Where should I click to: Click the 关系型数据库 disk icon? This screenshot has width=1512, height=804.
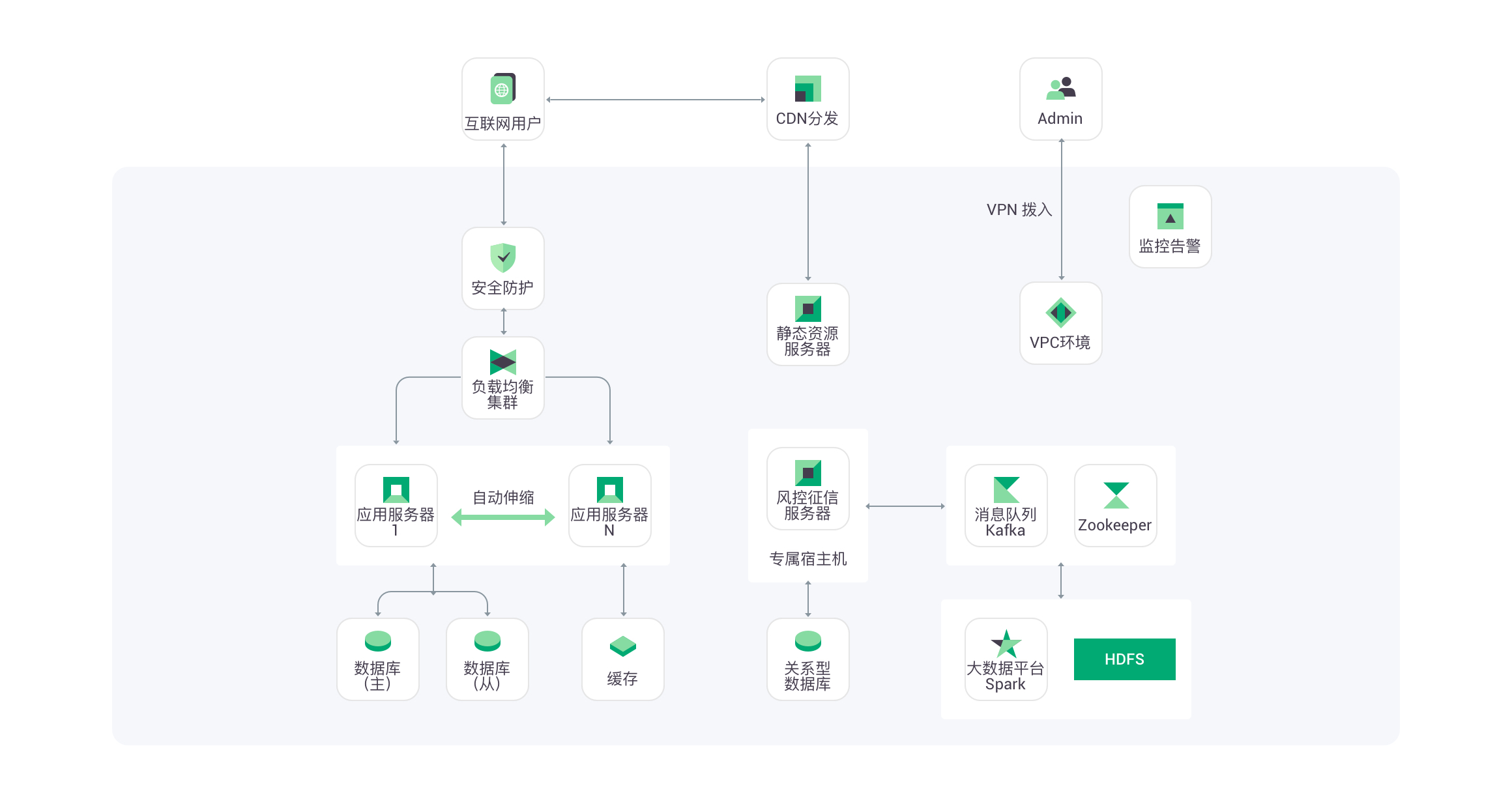point(808,641)
